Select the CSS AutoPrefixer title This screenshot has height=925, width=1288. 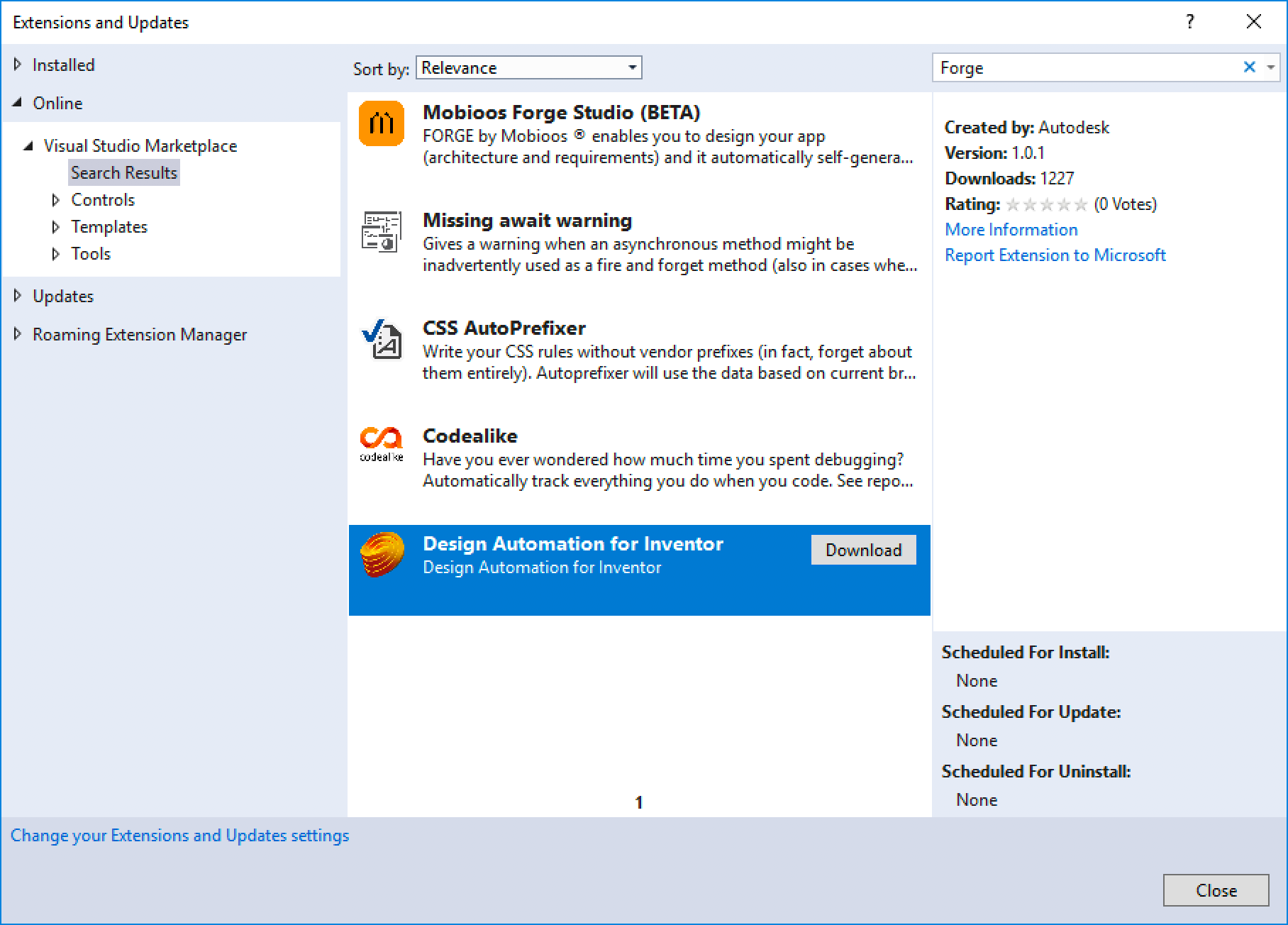pyautogui.click(x=504, y=328)
